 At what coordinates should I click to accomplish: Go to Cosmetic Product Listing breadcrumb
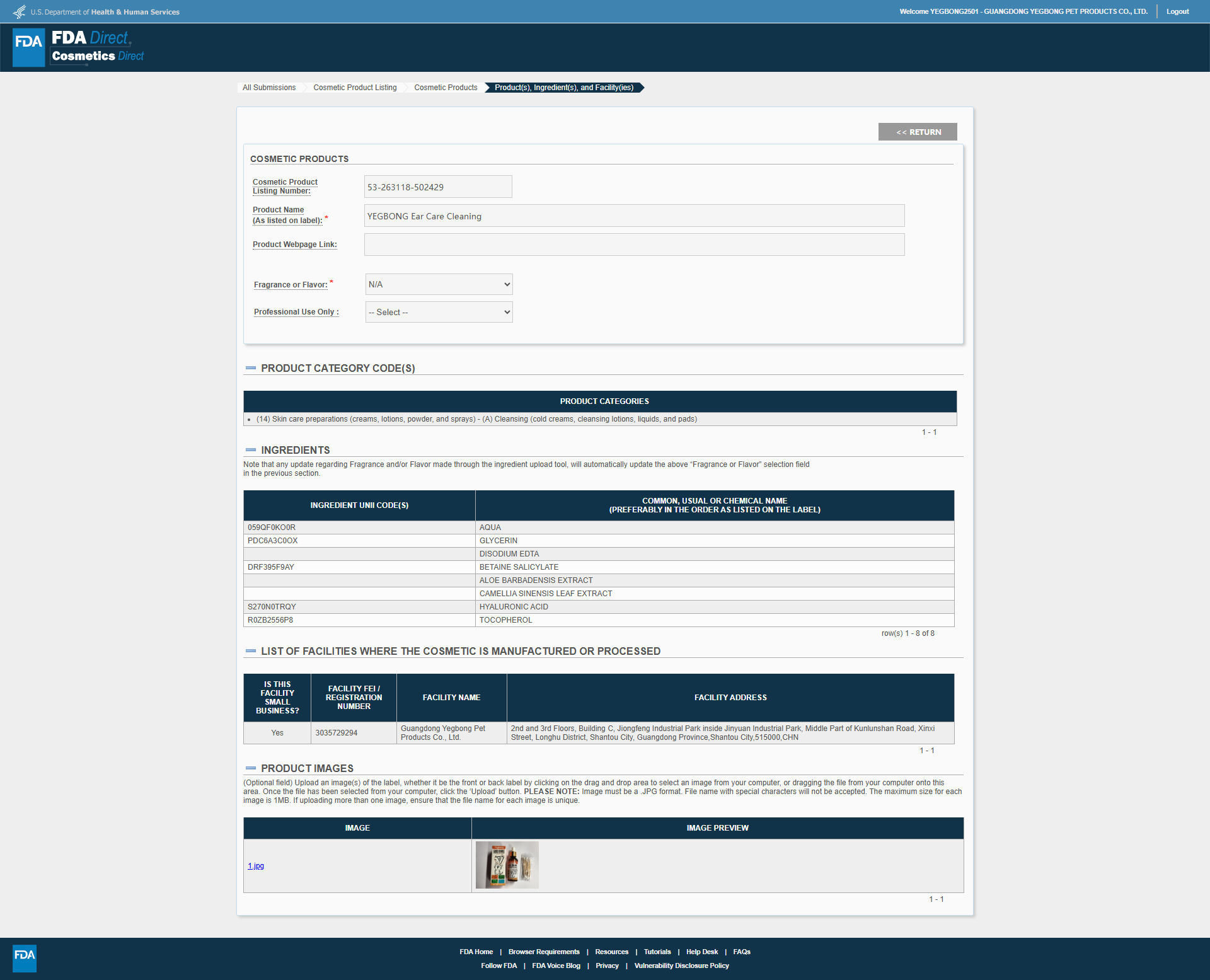pos(355,88)
